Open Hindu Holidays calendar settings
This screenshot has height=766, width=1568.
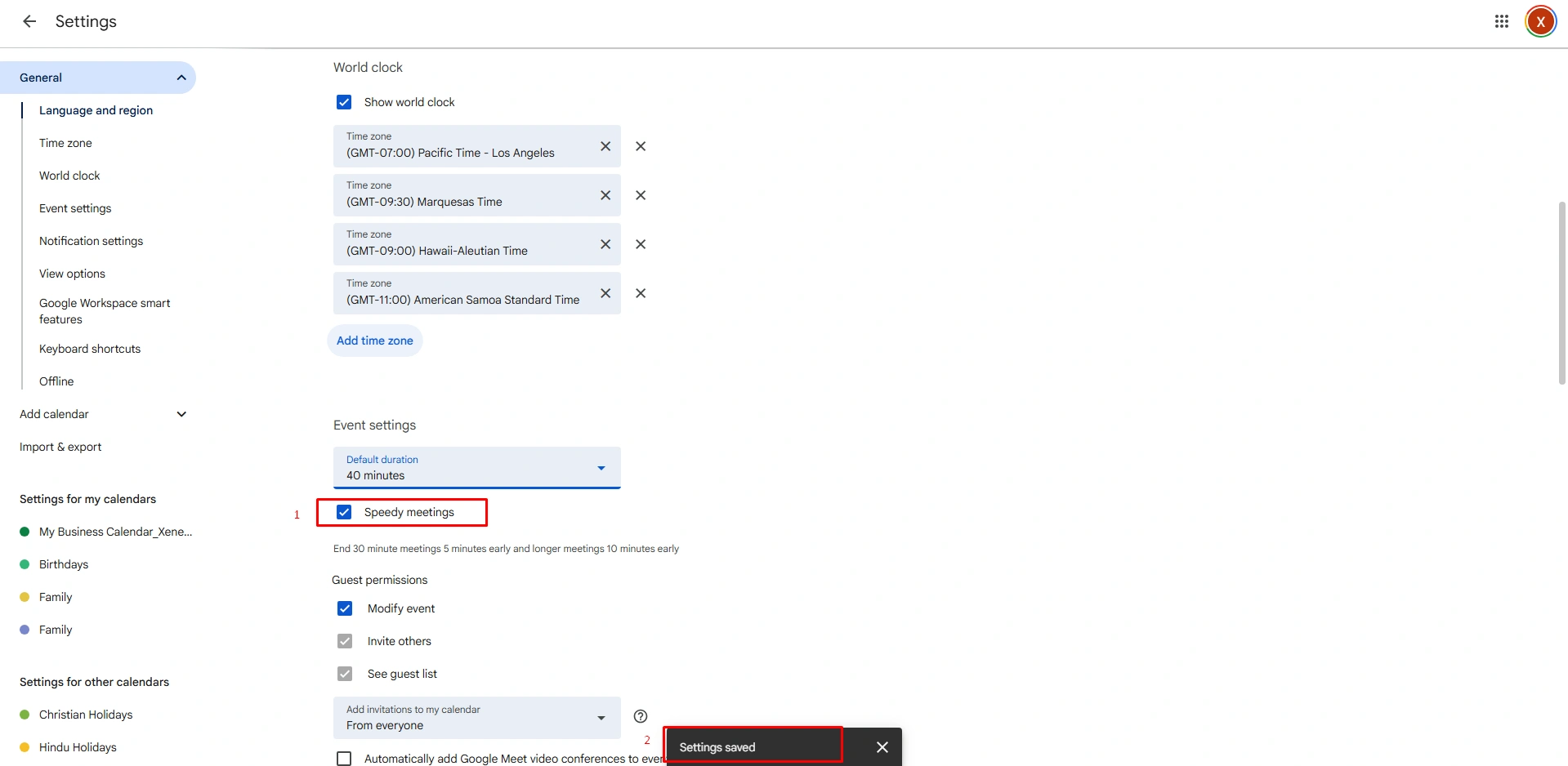click(78, 747)
